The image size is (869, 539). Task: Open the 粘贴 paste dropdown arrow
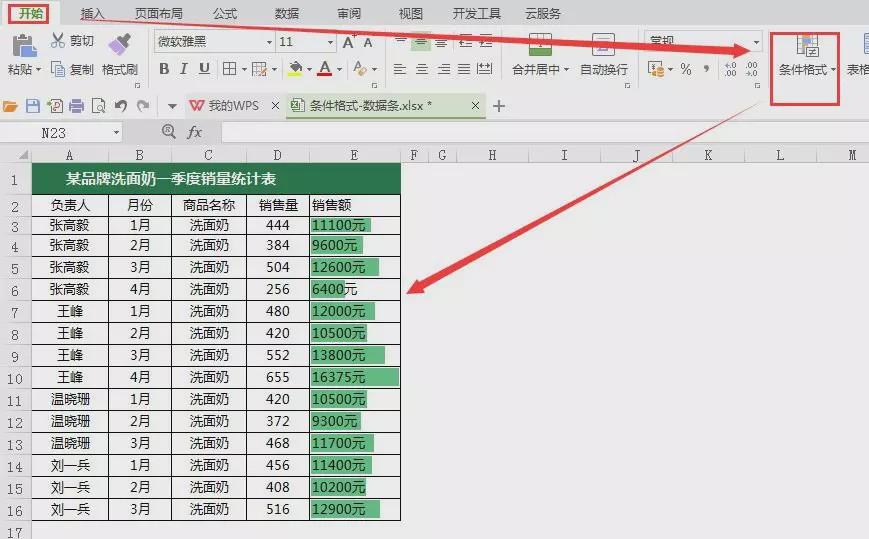click(x=38, y=70)
